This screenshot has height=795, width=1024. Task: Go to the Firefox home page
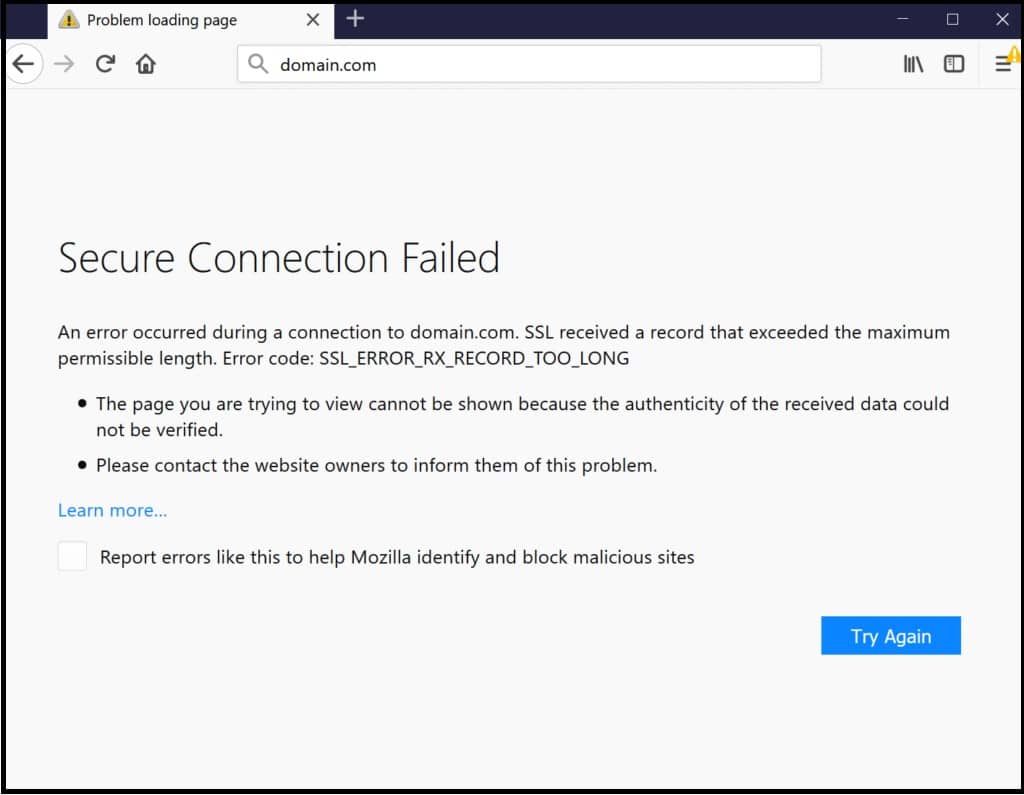145,63
